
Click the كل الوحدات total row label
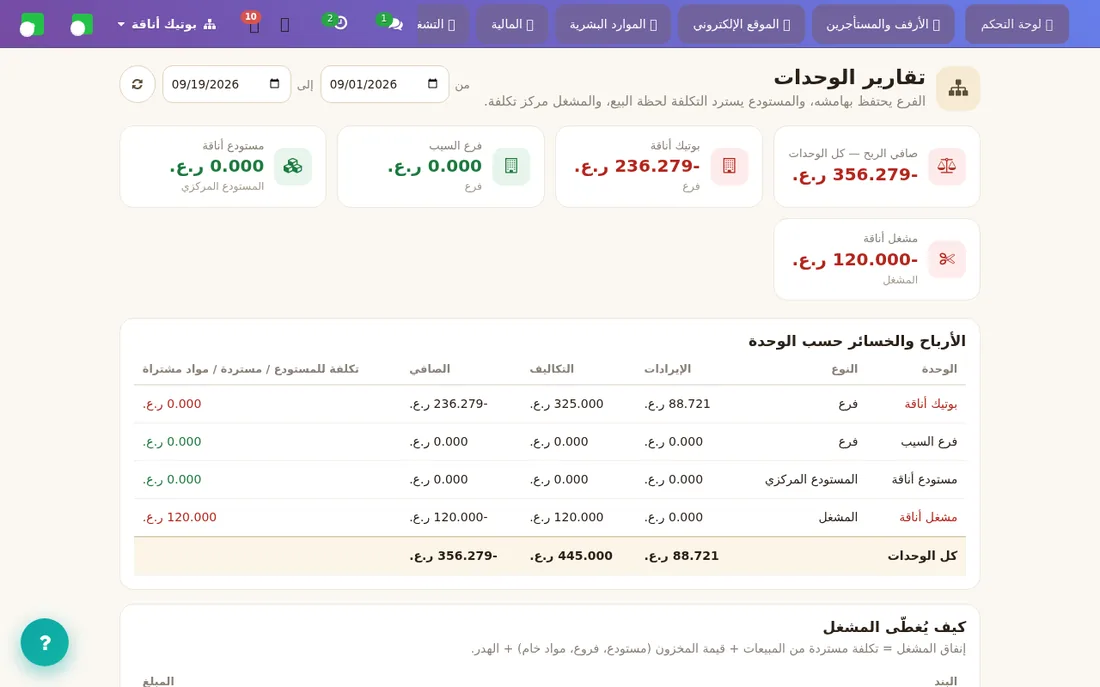tap(922, 556)
